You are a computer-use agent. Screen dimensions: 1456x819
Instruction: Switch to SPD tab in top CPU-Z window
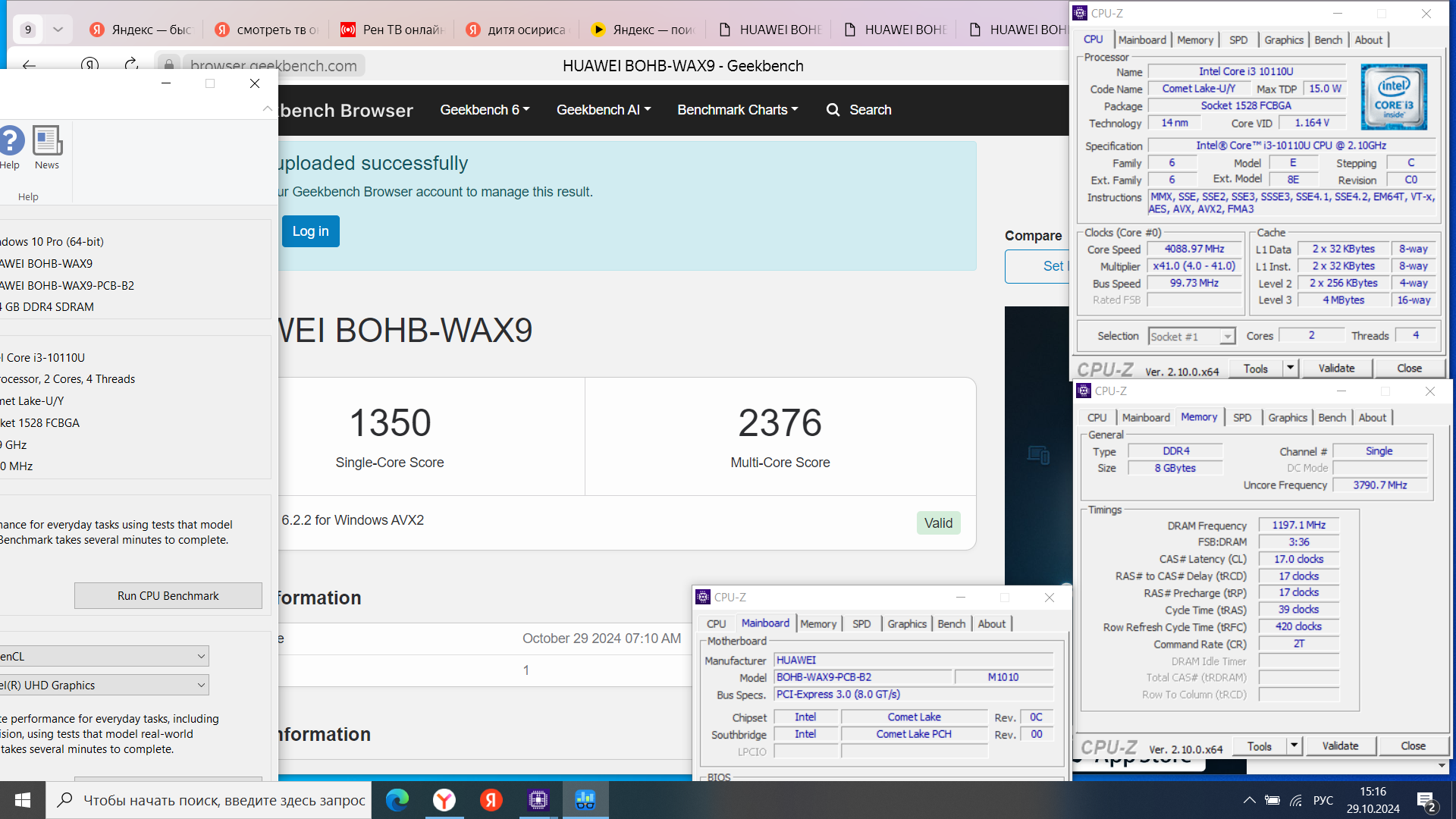coord(1238,40)
